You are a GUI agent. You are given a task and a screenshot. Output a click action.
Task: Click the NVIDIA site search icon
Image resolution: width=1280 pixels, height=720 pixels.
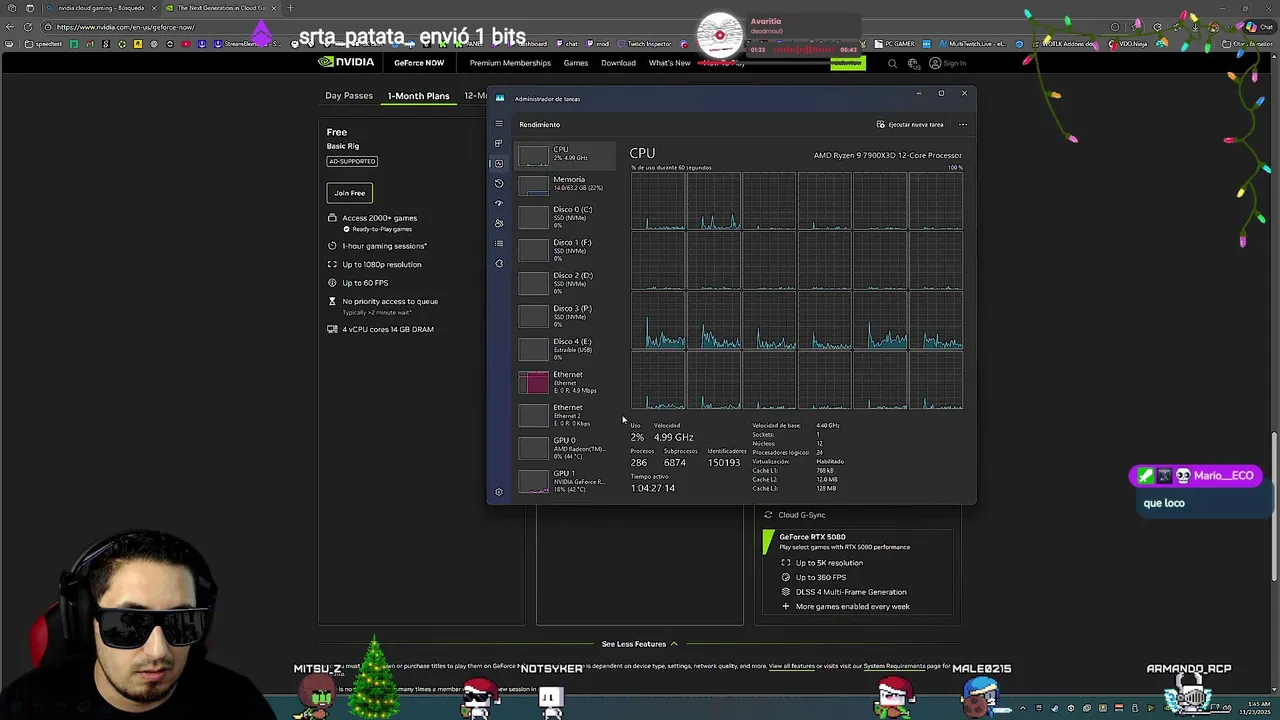click(893, 63)
